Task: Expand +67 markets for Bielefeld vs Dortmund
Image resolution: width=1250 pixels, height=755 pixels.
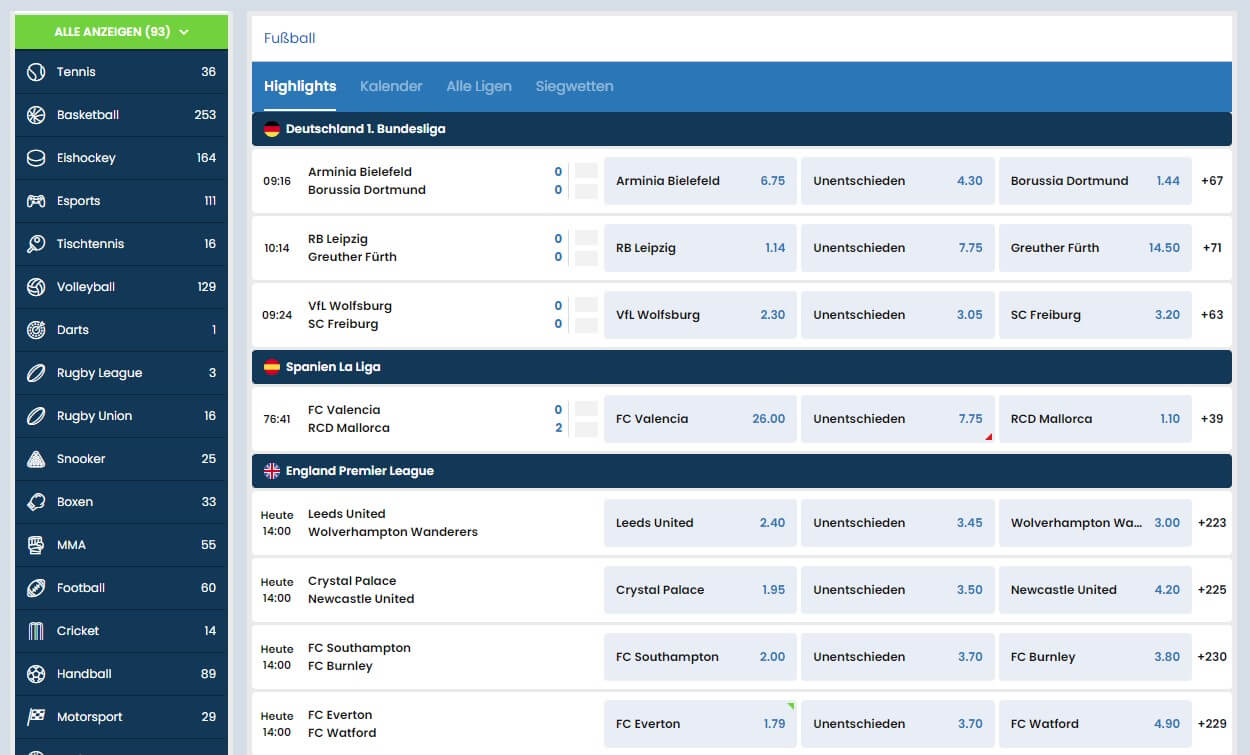Action: 1212,181
